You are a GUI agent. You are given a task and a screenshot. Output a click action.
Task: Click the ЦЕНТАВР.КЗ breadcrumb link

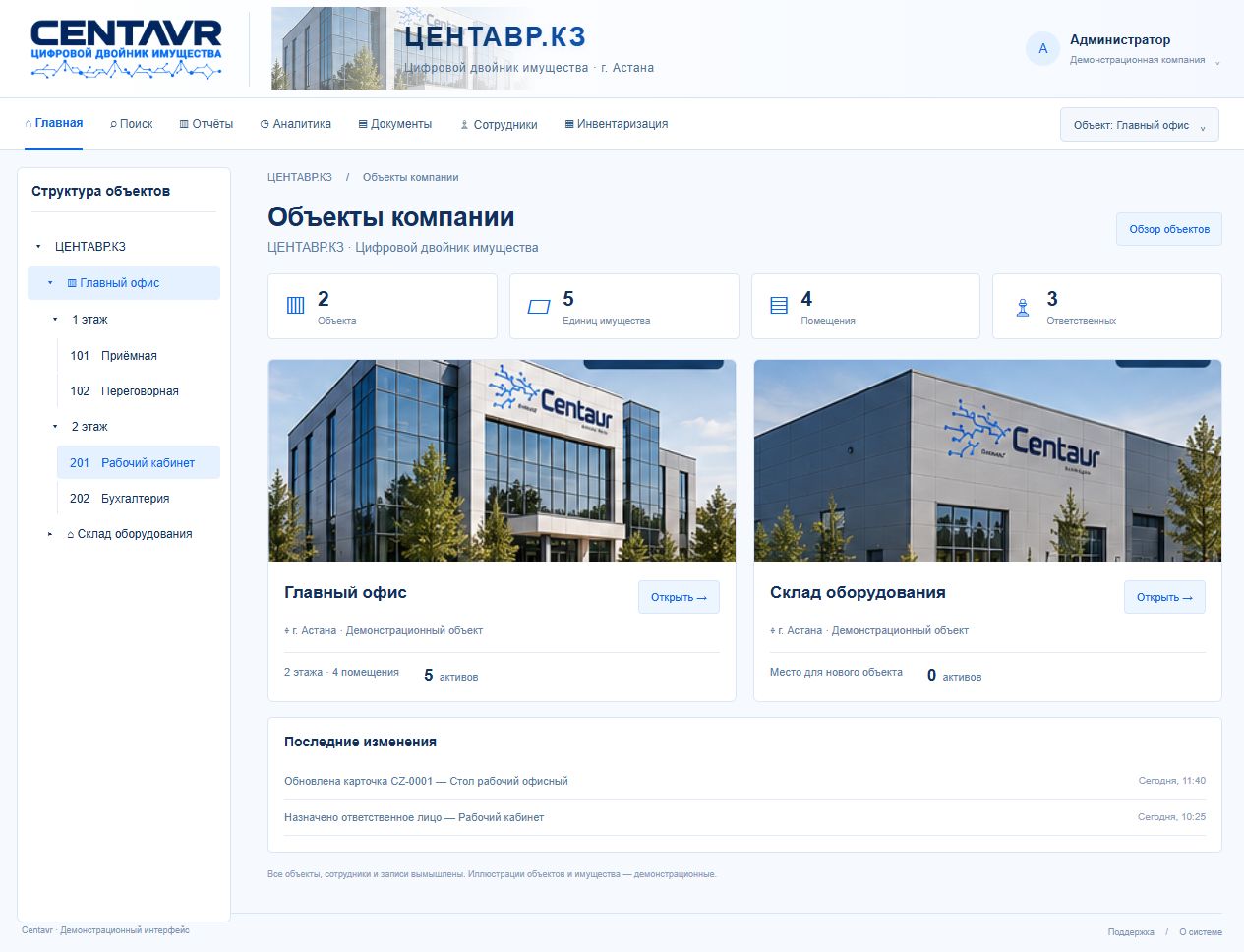(x=300, y=178)
